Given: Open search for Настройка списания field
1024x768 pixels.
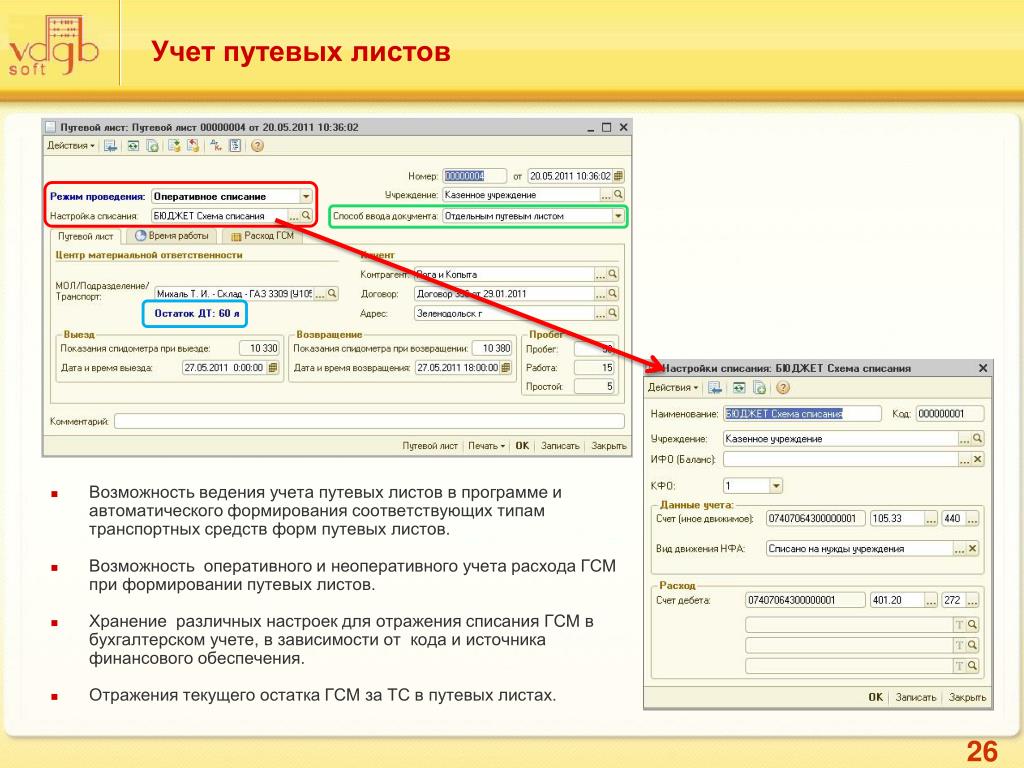Looking at the screenshot, I should pos(306,215).
